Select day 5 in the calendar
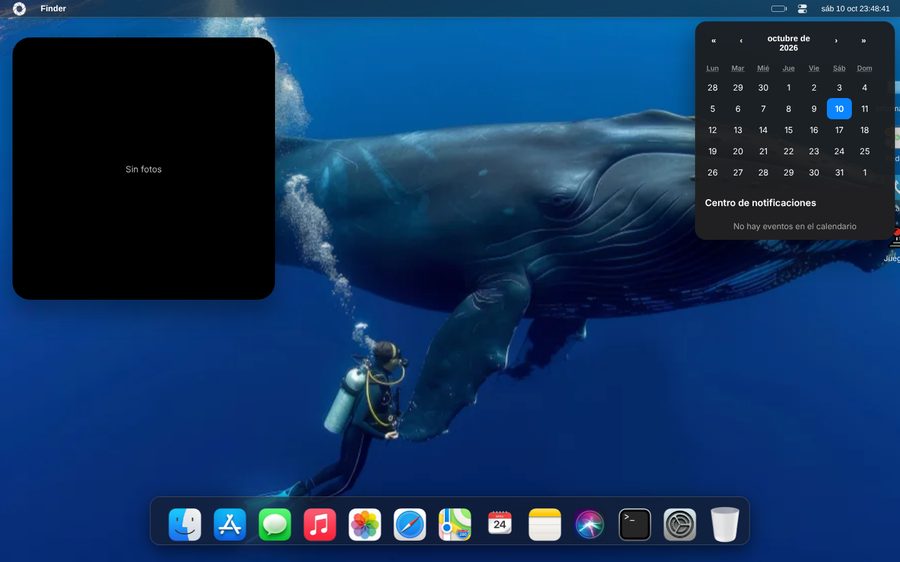 tap(712, 108)
